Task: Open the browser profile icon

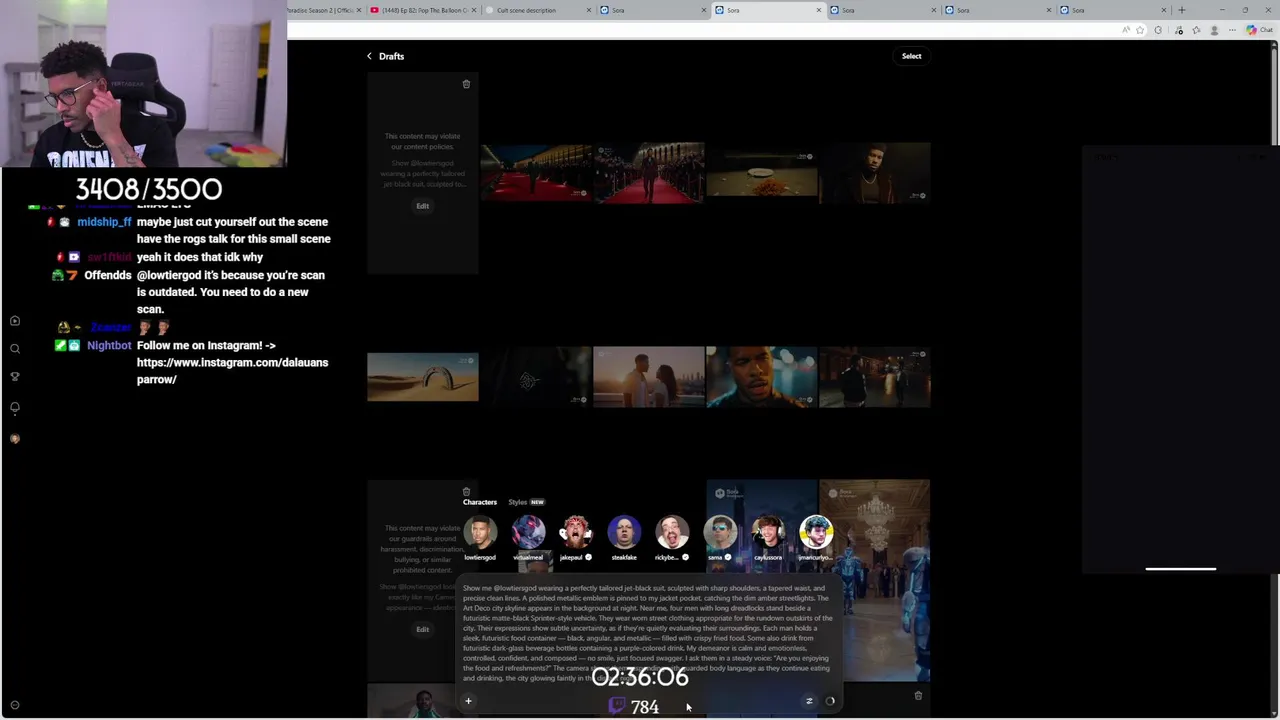Action: pos(1214,30)
